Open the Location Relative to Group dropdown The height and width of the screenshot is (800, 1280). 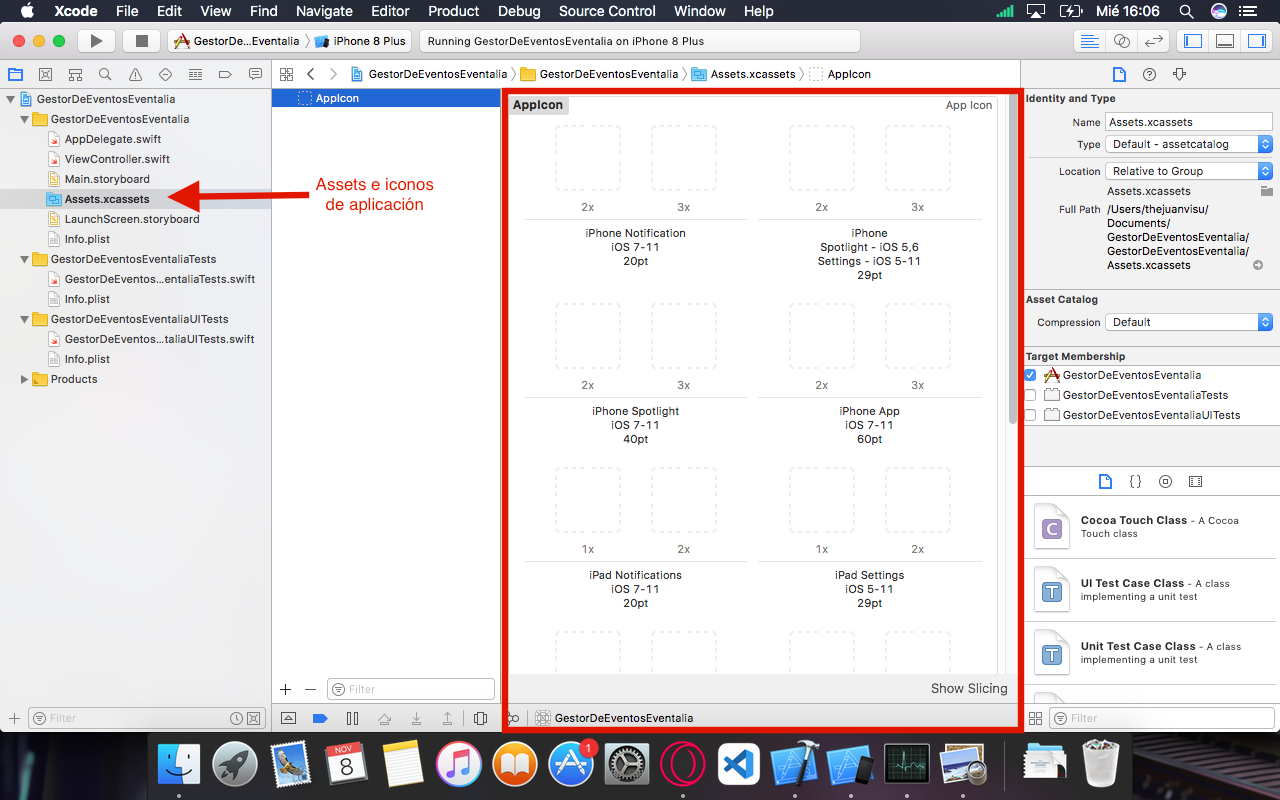pos(1189,171)
